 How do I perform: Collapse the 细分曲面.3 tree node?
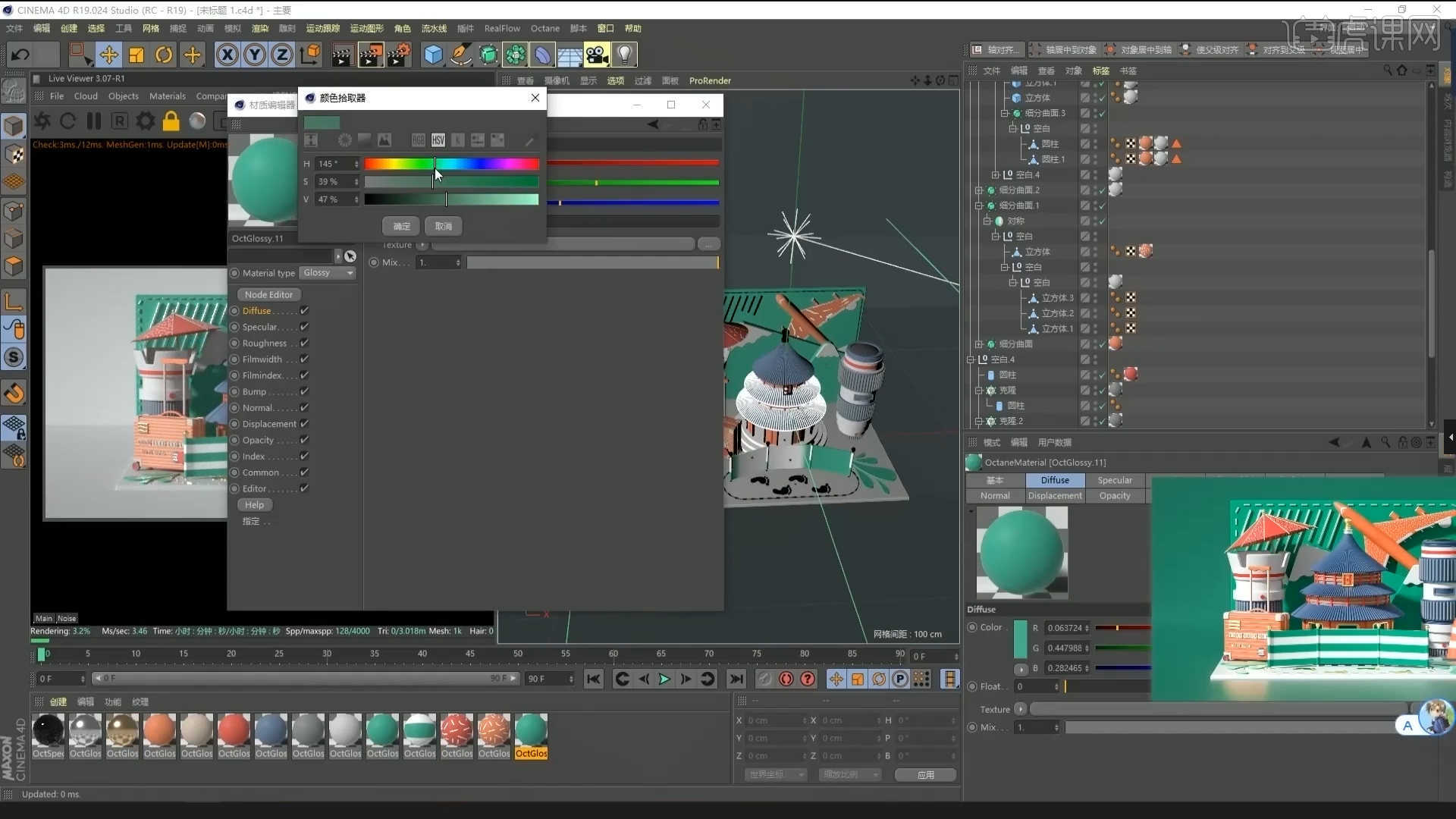tap(1005, 113)
